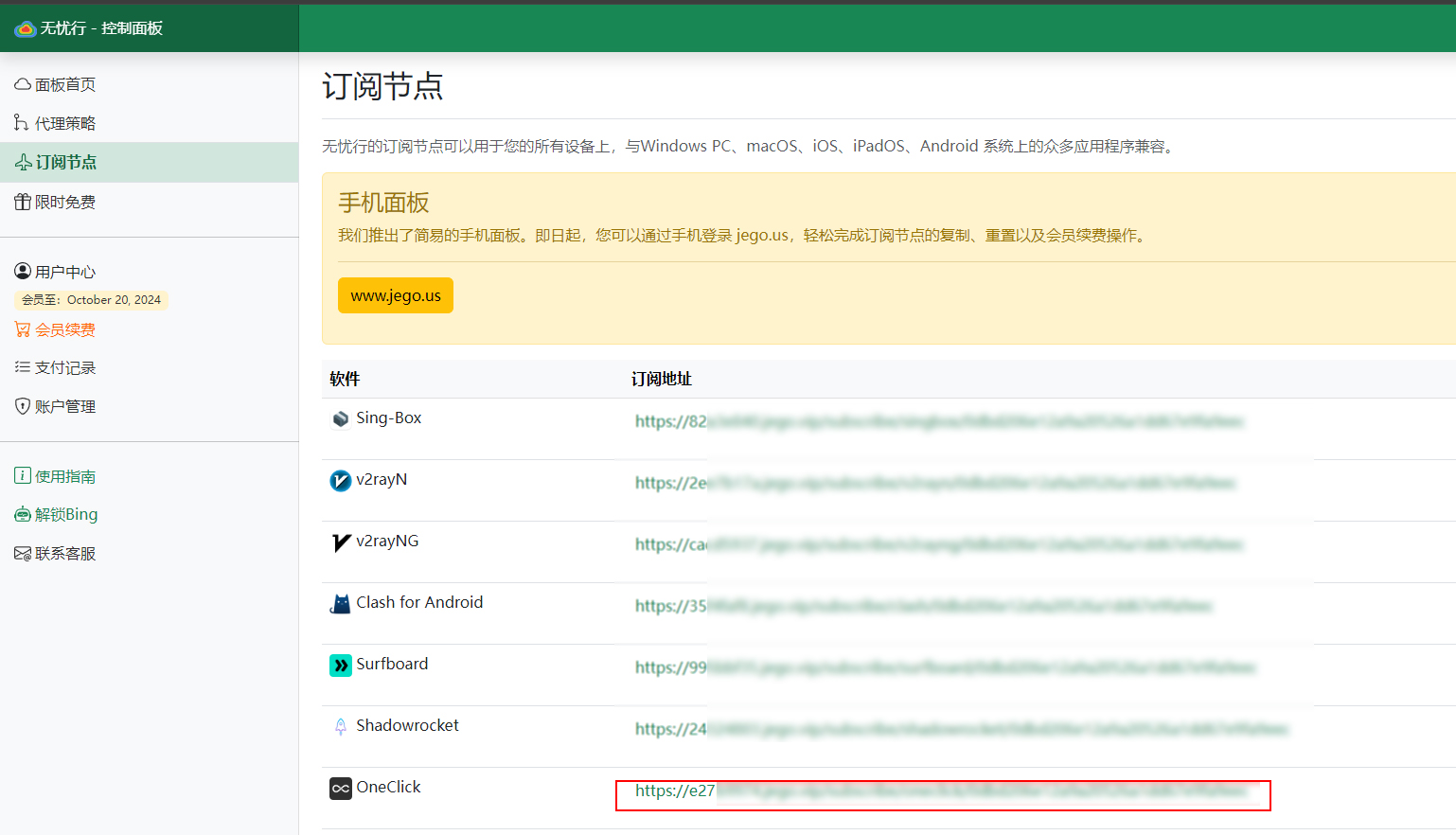Click the Clash for Android subscription URL
The height and width of the screenshot is (835, 1456).
pyautogui.click(x=924, y=606)
